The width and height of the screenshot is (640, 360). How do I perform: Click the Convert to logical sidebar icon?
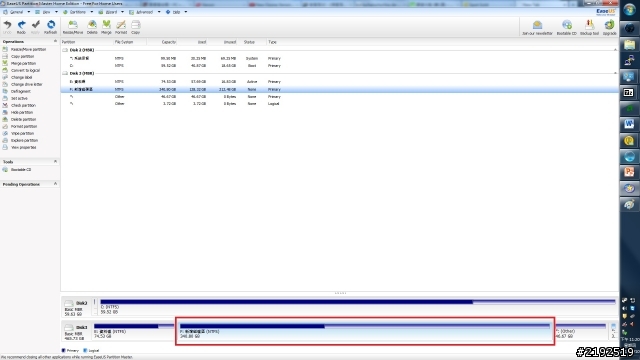(x=5, y=70)
